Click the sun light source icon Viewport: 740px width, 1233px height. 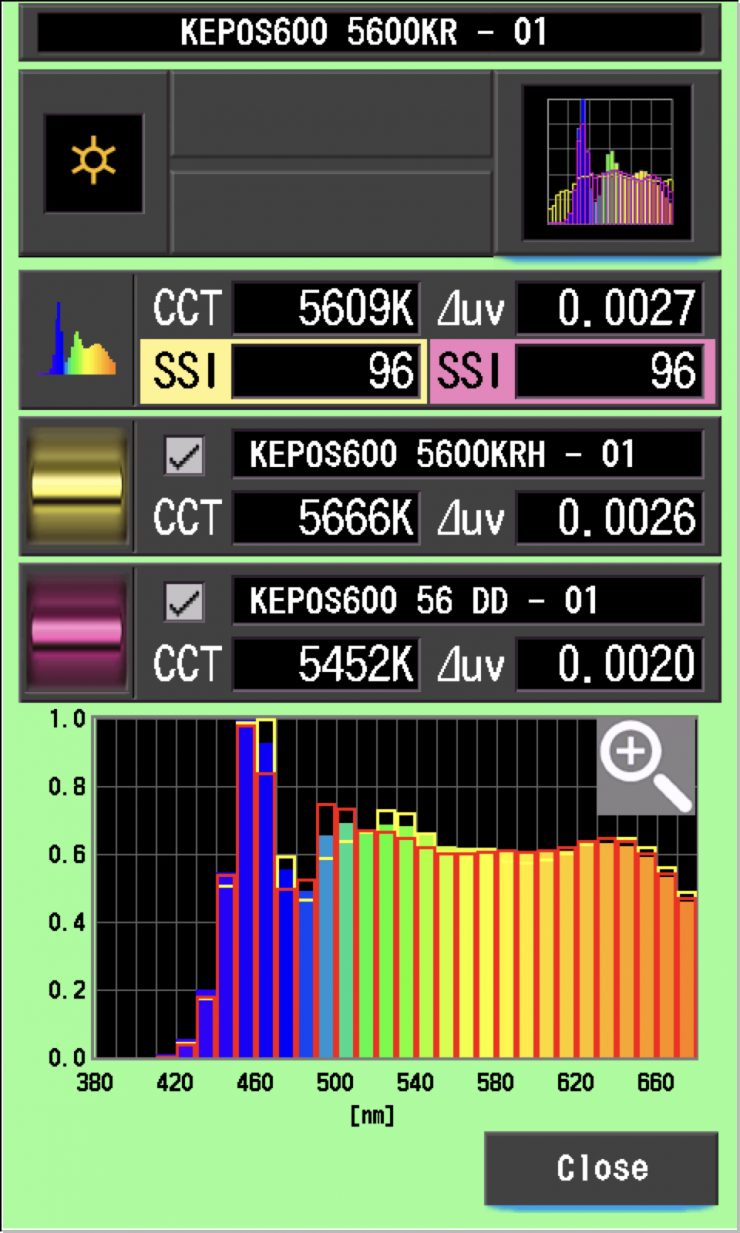tap(93, 162)
